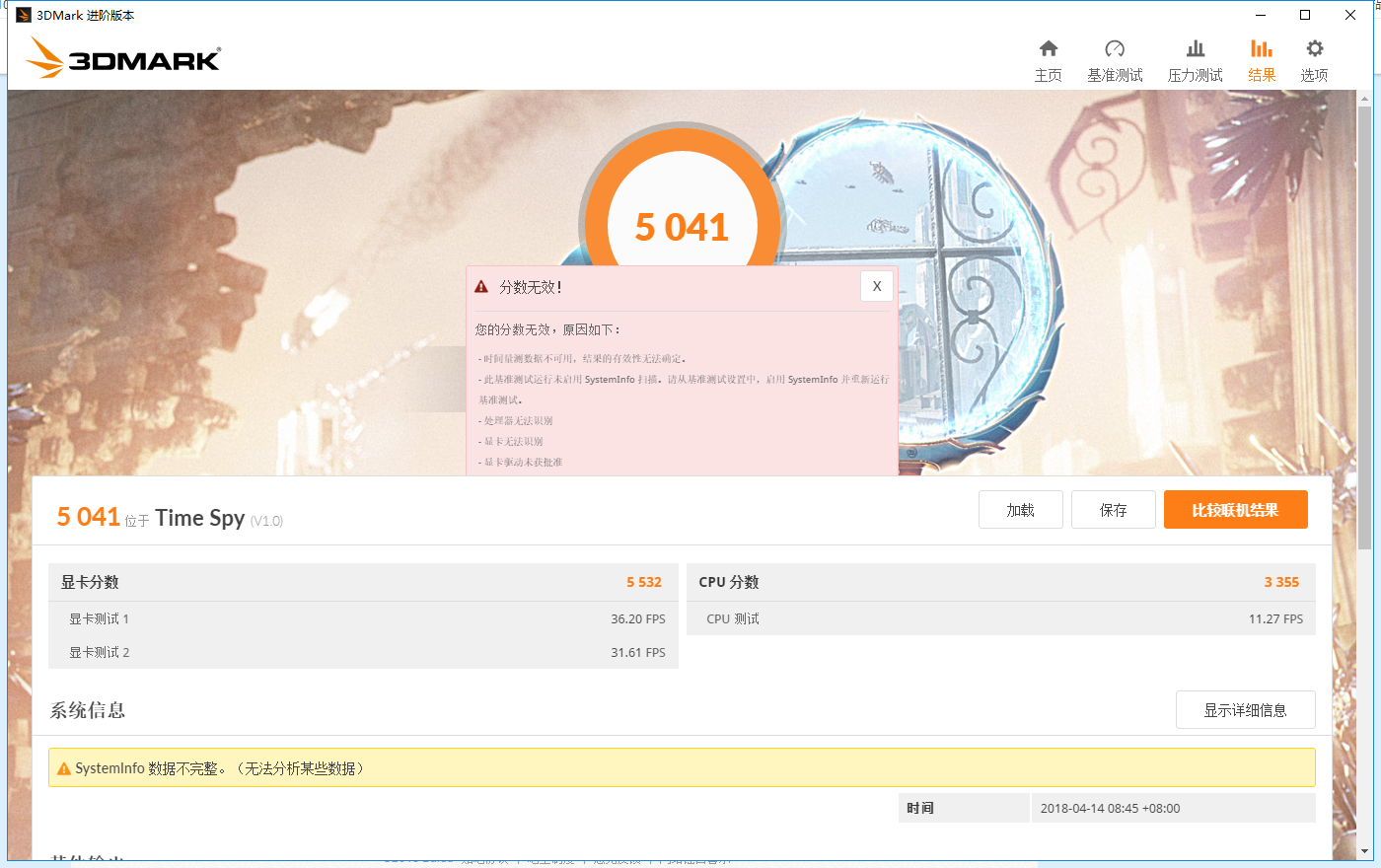Click 显示详细信息 show details button
This screenshot has width=1381, height=868.
tap(1246, 710)
